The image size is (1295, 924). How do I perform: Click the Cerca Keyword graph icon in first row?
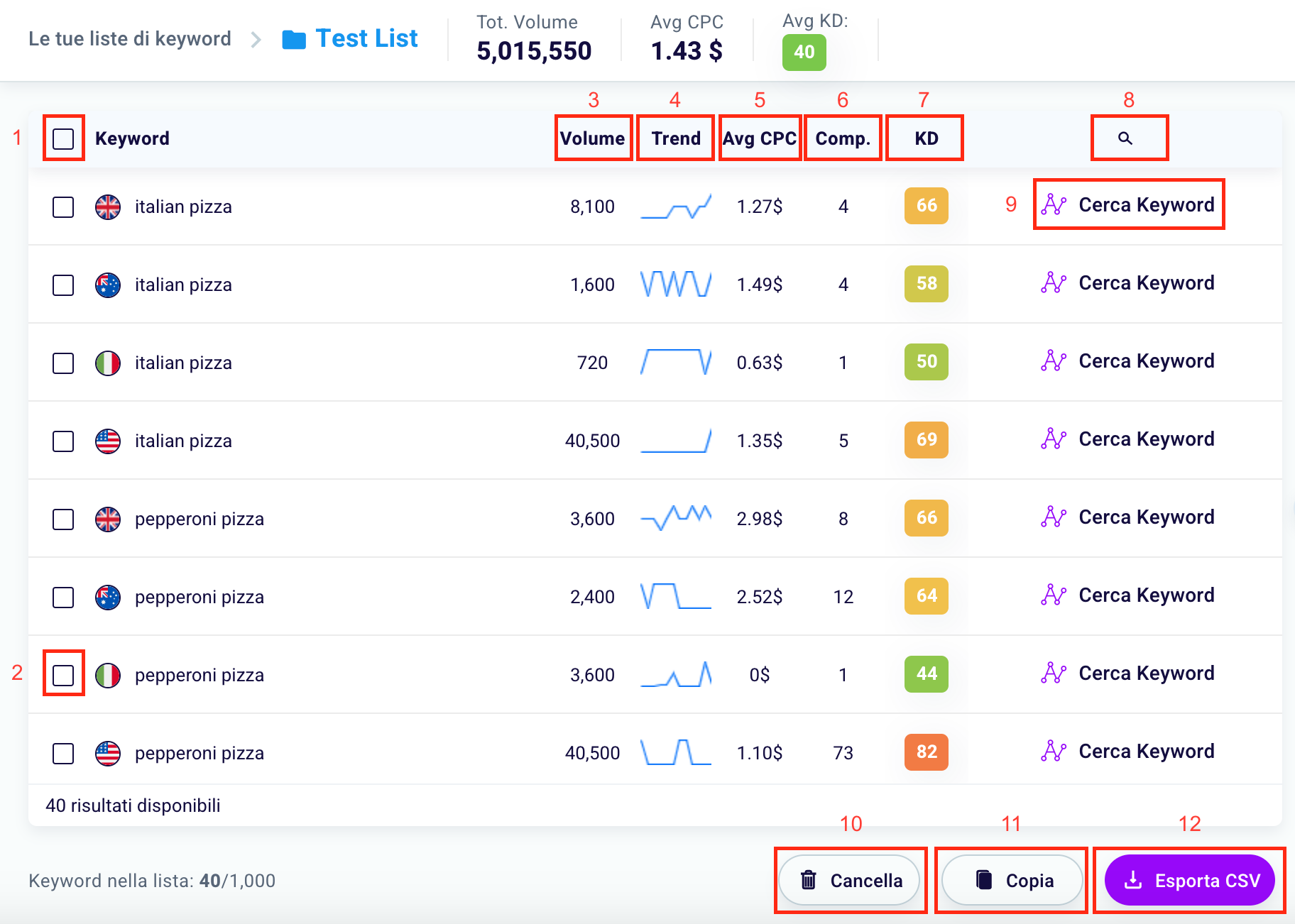(x=1054, y=205)
